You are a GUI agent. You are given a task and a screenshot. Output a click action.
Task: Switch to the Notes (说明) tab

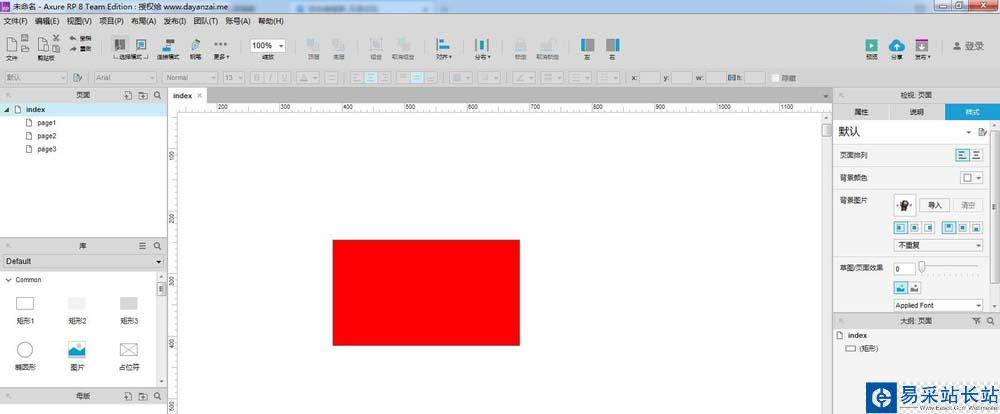coord(916,112)
